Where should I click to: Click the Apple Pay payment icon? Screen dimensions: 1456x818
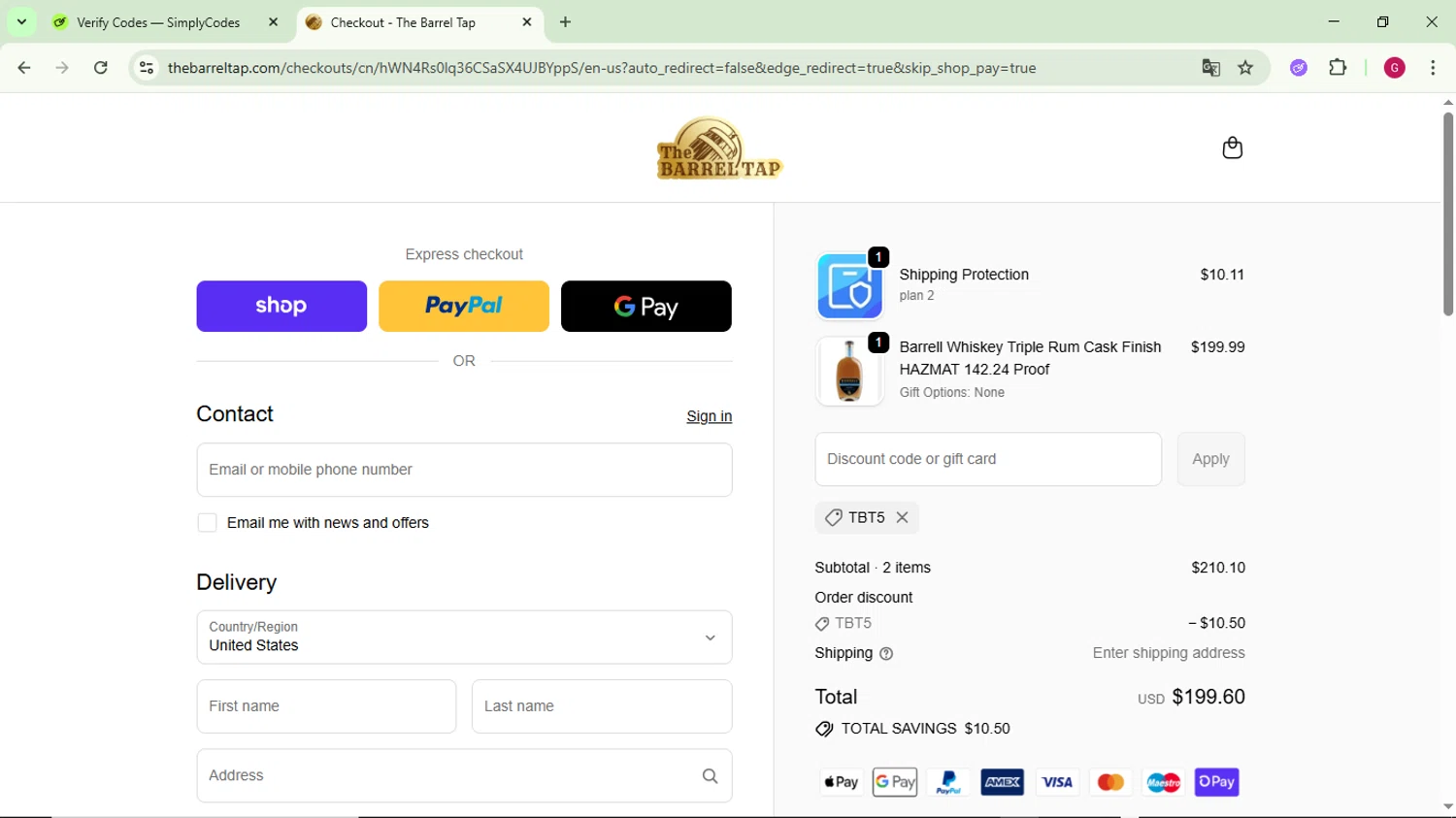point(841,782)
